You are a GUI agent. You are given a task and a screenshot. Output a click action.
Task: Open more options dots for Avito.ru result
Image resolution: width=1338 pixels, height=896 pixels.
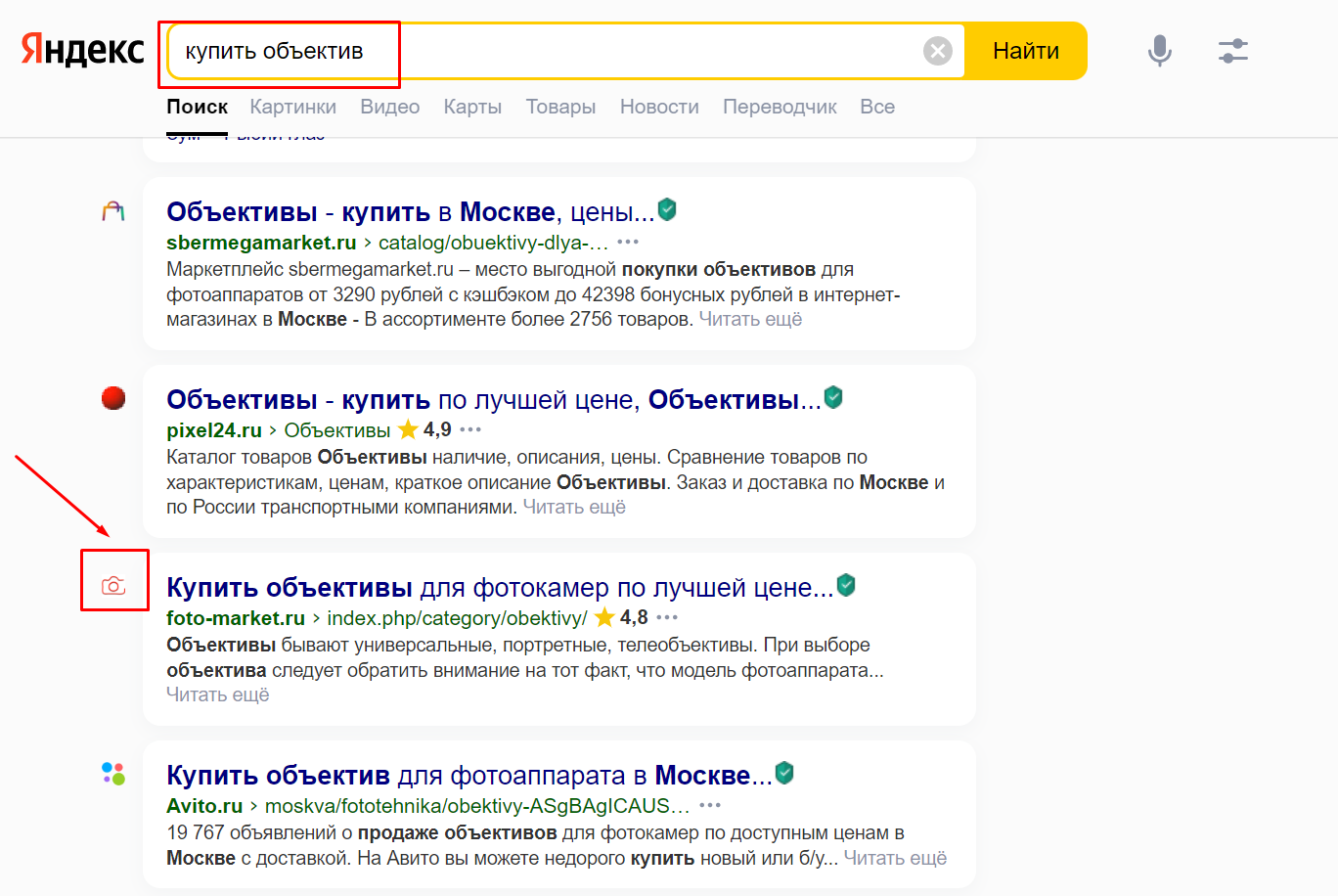point(710,805)
